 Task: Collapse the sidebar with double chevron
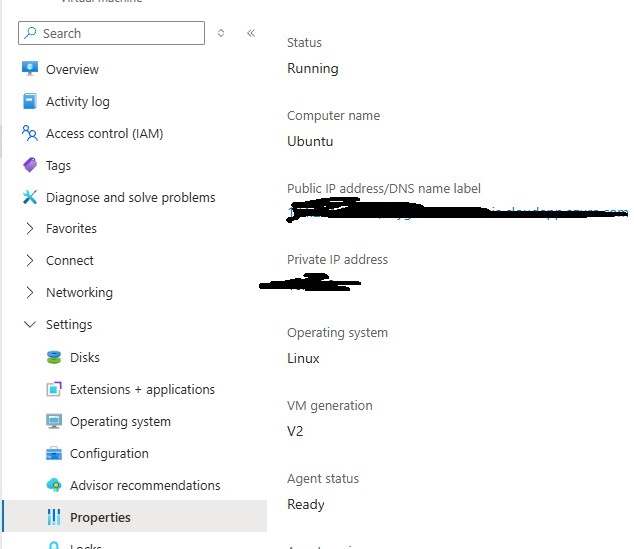pos(251,33)
